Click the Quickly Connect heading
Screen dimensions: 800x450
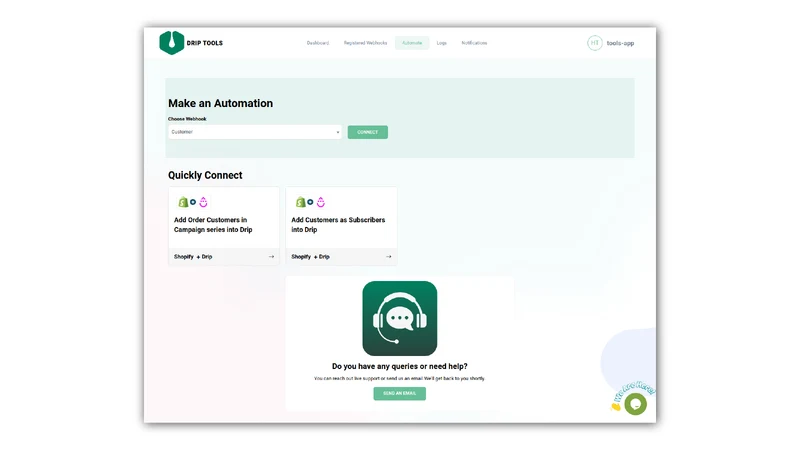205,175
